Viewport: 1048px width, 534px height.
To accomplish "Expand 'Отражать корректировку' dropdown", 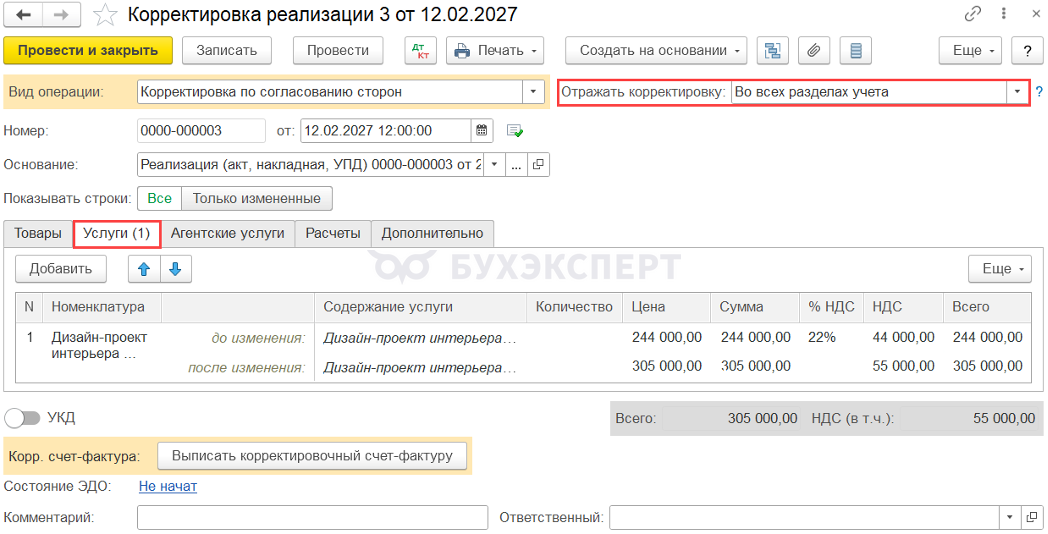I will (x=1017, y=92).
